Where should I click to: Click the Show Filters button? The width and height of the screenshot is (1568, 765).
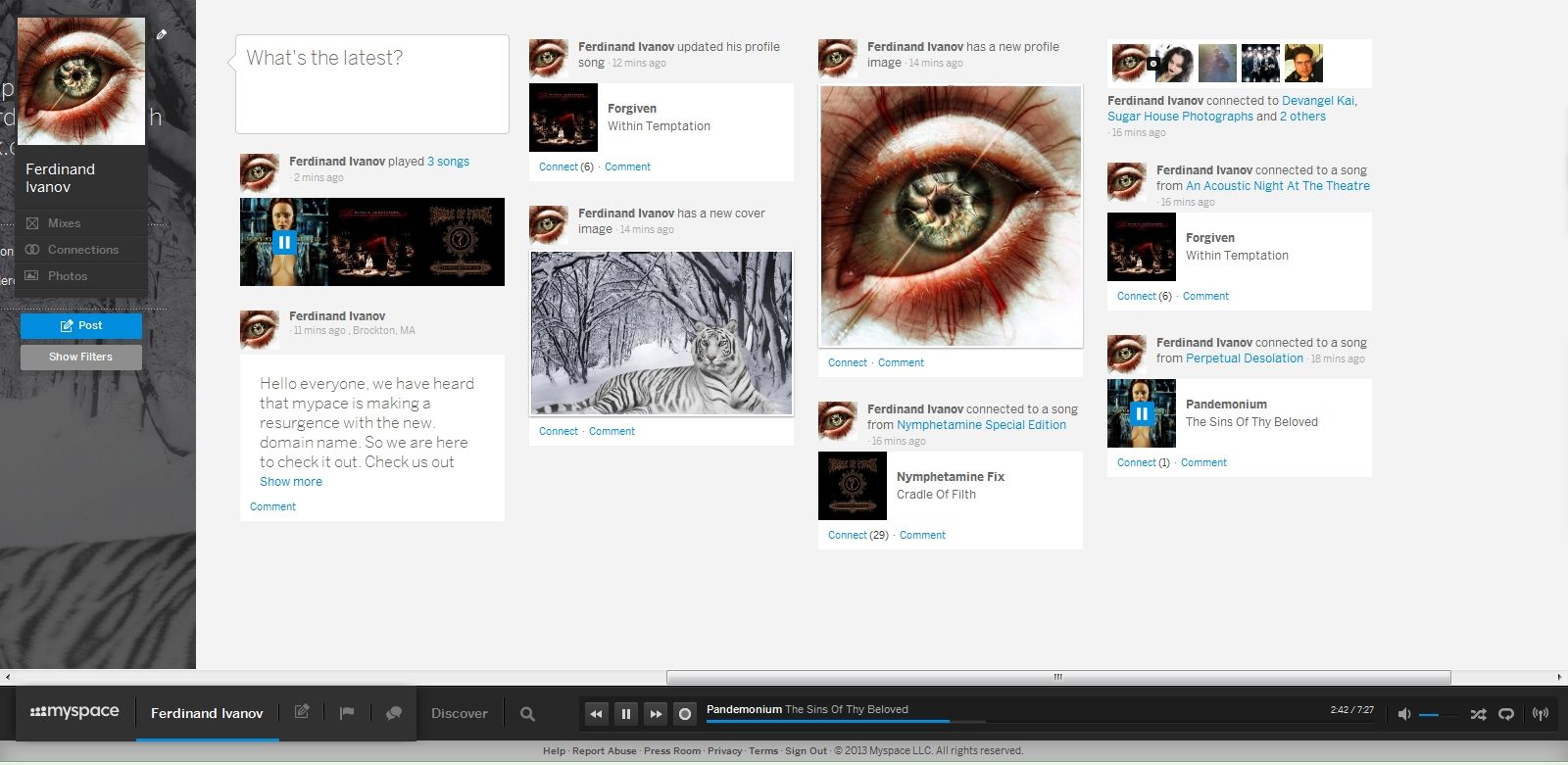click(x=81, y=357)
